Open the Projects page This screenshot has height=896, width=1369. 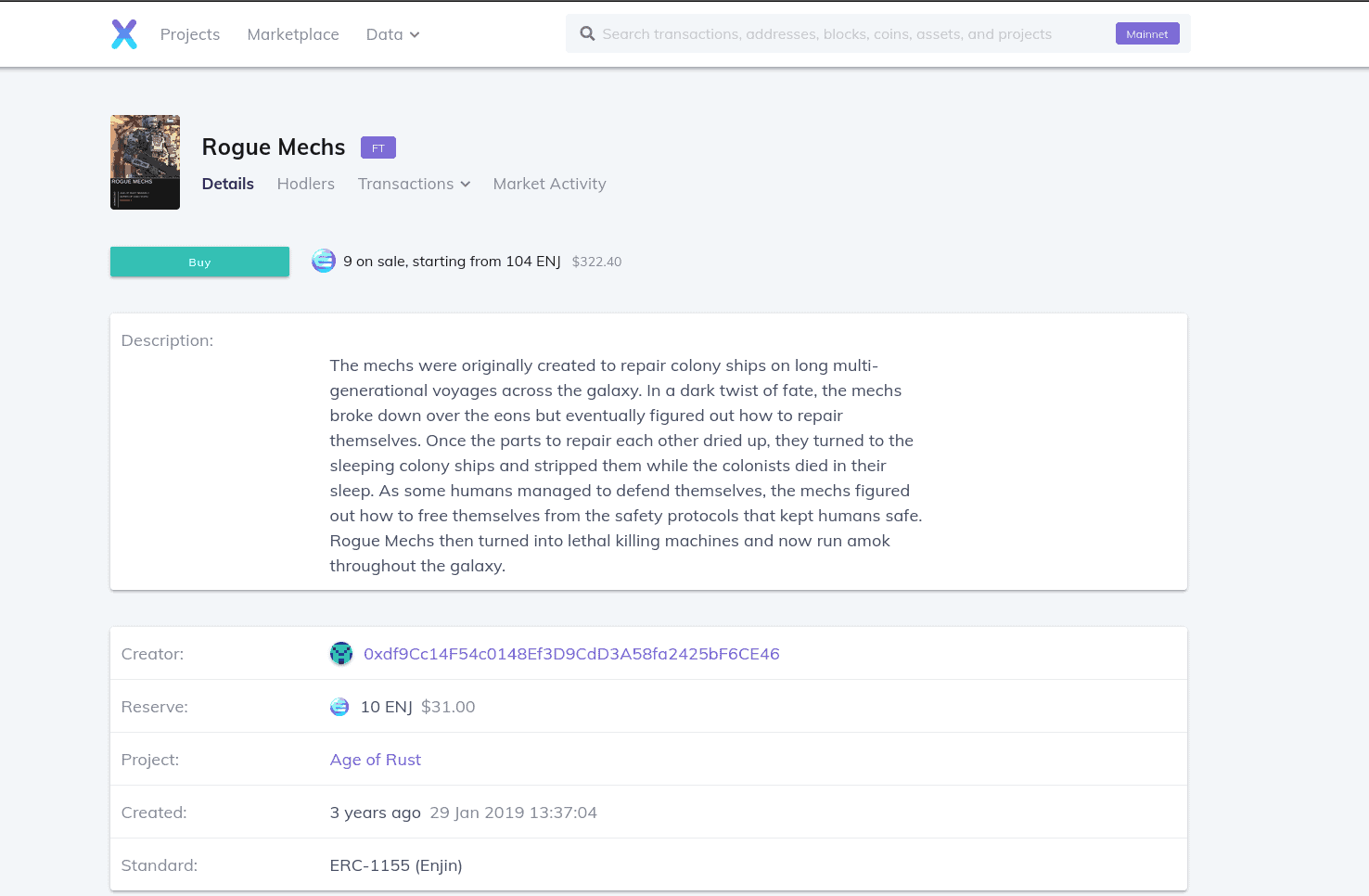pos(190,34)
